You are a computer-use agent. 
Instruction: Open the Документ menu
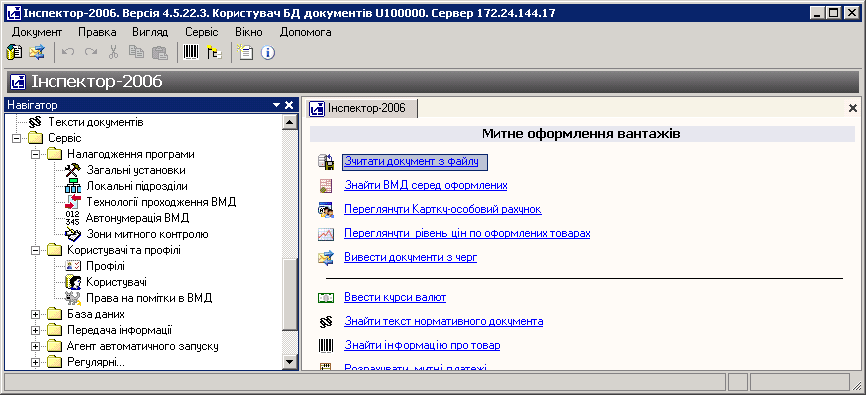pyautogui.click(x=37, y=32)
